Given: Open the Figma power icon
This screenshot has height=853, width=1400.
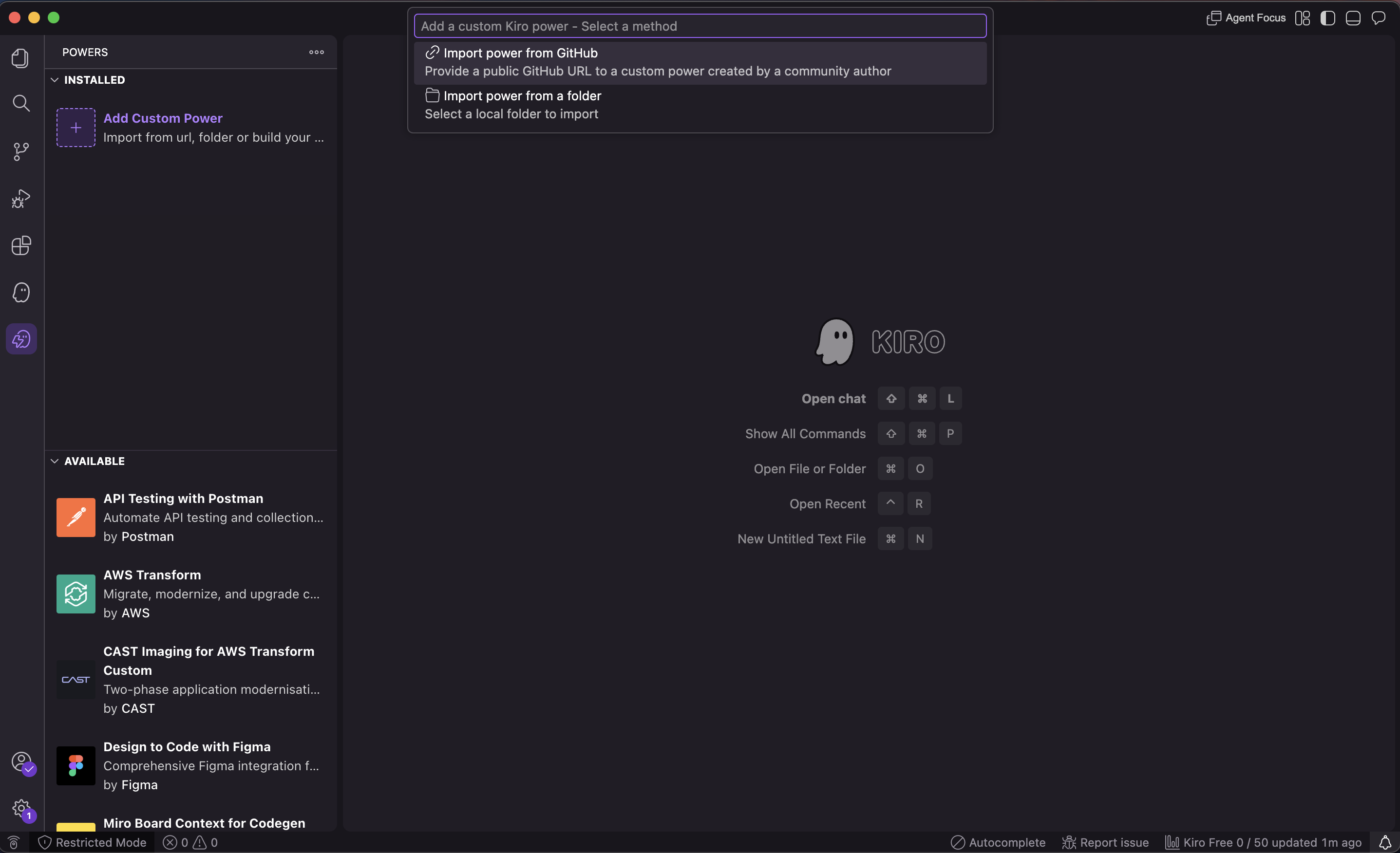Looking at the screenshot, I should pos(76,765).
